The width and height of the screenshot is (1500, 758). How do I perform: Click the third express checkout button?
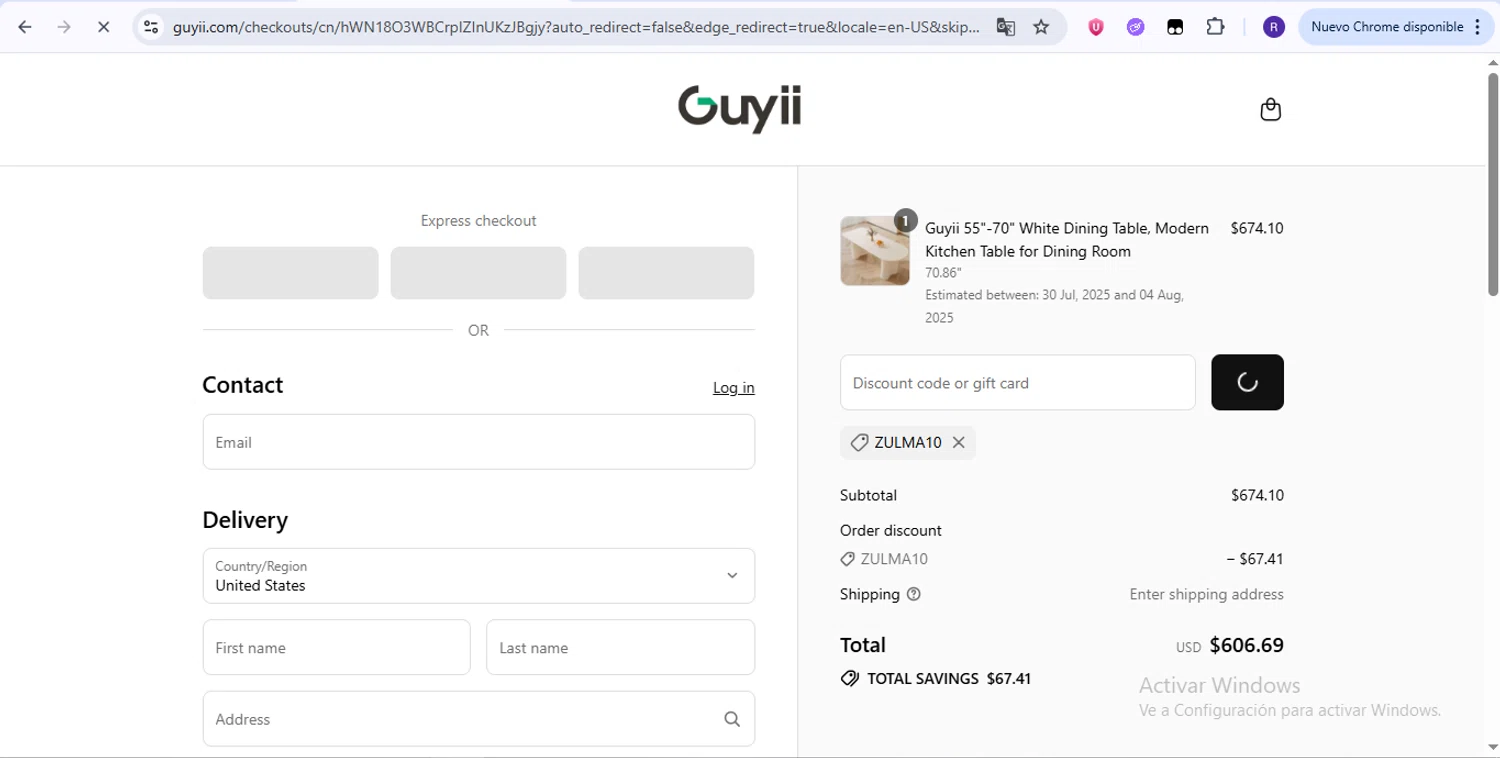click(666, 273)
